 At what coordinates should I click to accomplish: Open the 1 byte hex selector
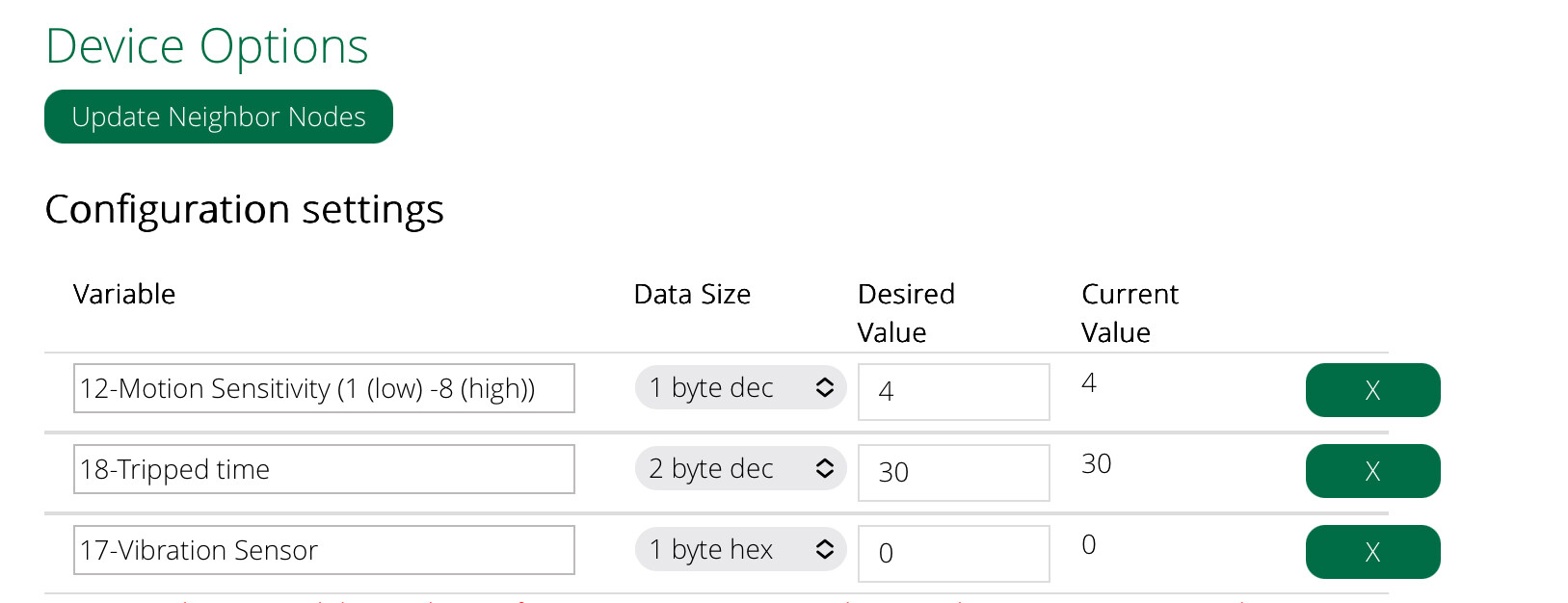point(740,549)
